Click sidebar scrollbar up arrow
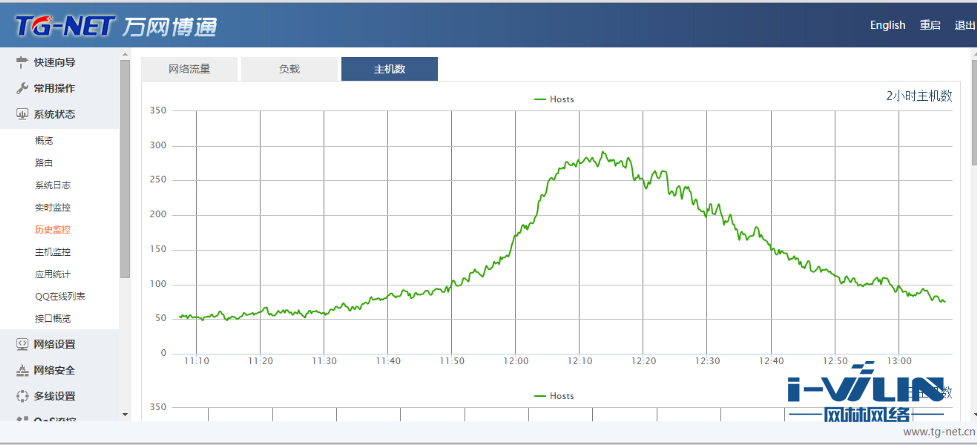The height and width of the screenshot is (445, 977). tap(125, 54)
